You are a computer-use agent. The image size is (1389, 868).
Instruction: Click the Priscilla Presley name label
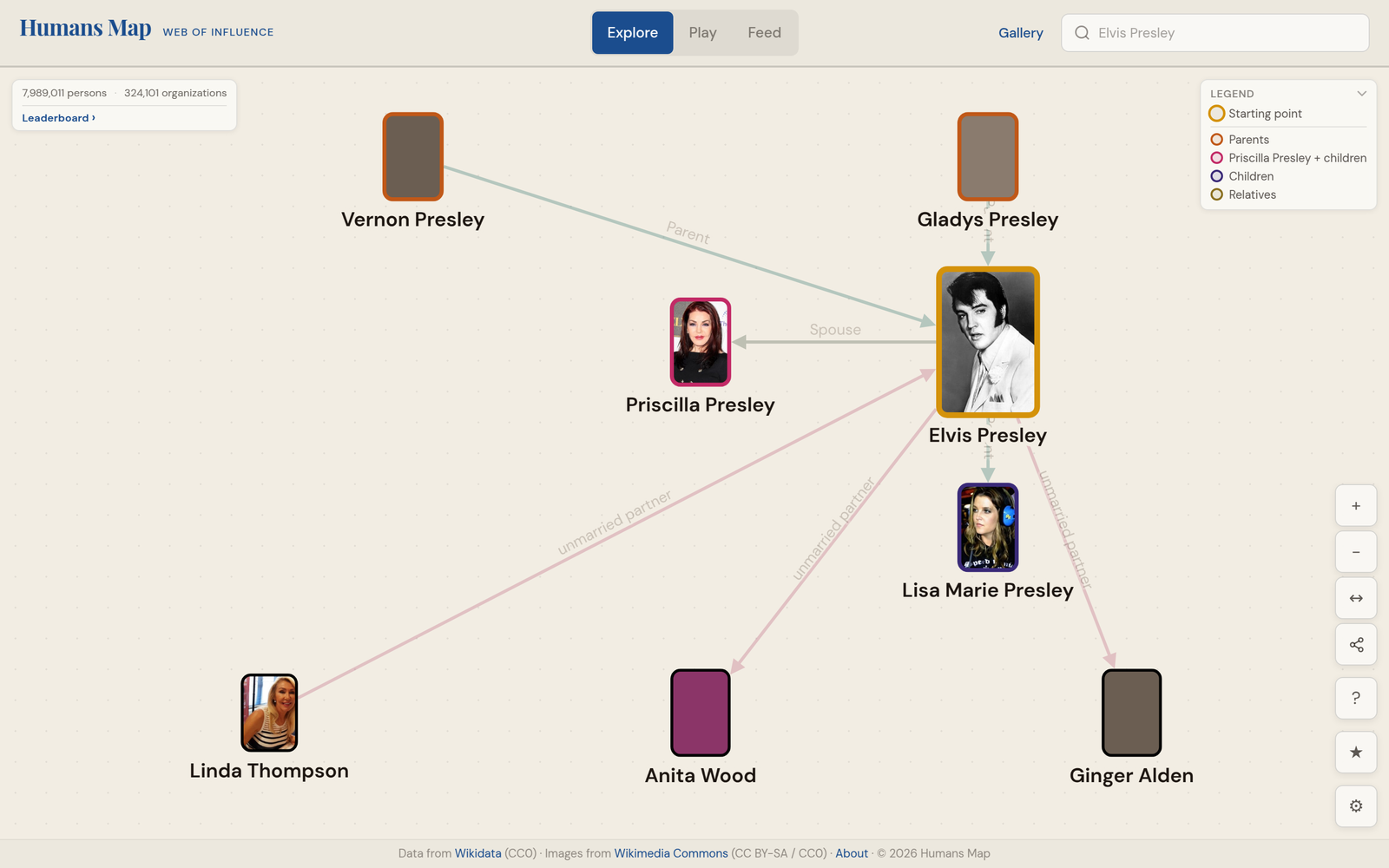click(701, 404)
